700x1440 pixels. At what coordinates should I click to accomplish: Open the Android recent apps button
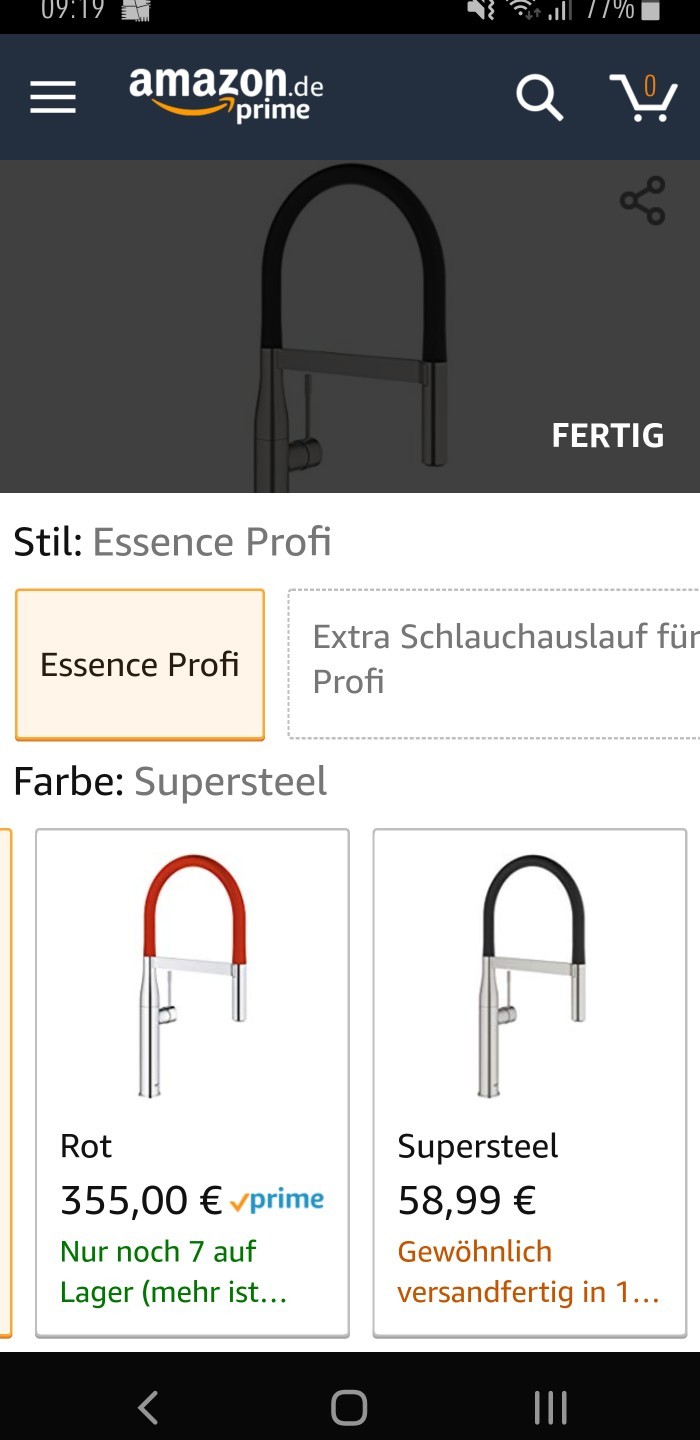pos(550,1407)
